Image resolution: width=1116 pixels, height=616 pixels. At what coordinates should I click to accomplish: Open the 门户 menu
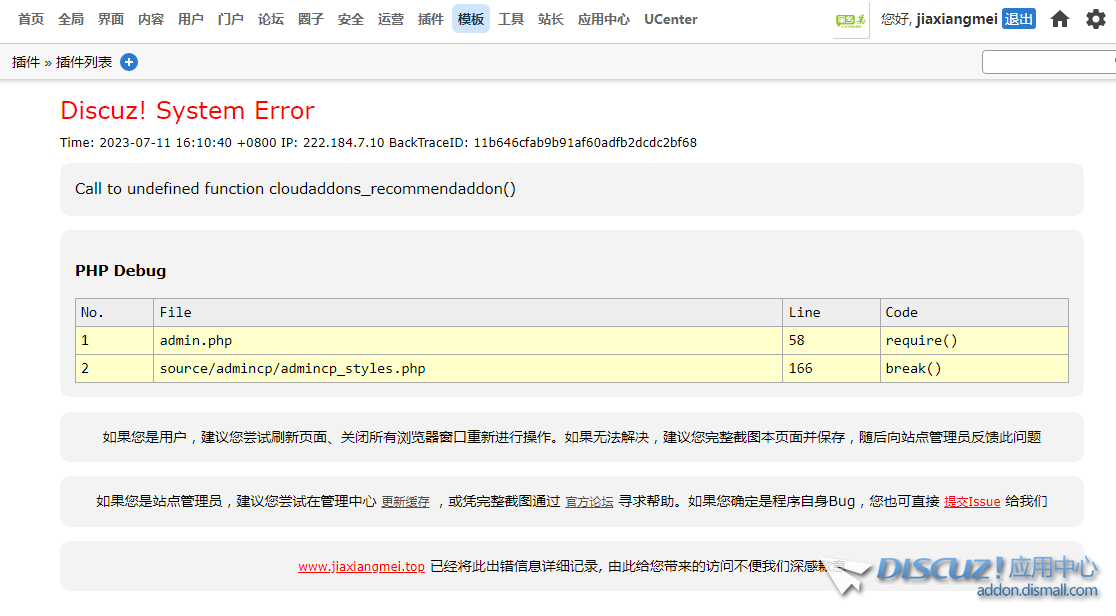pyautogui.click(x=231, y=19)
